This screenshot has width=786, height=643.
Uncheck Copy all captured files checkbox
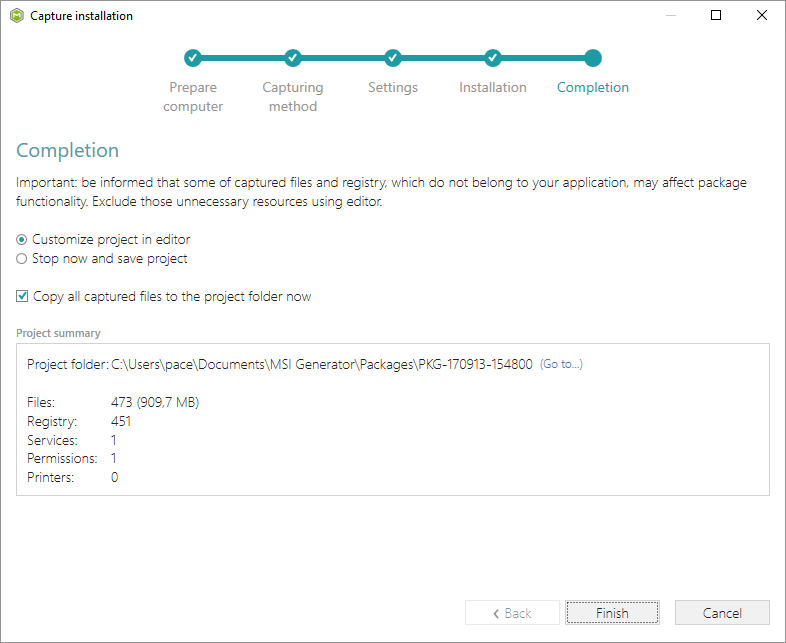tap(22, 296)
